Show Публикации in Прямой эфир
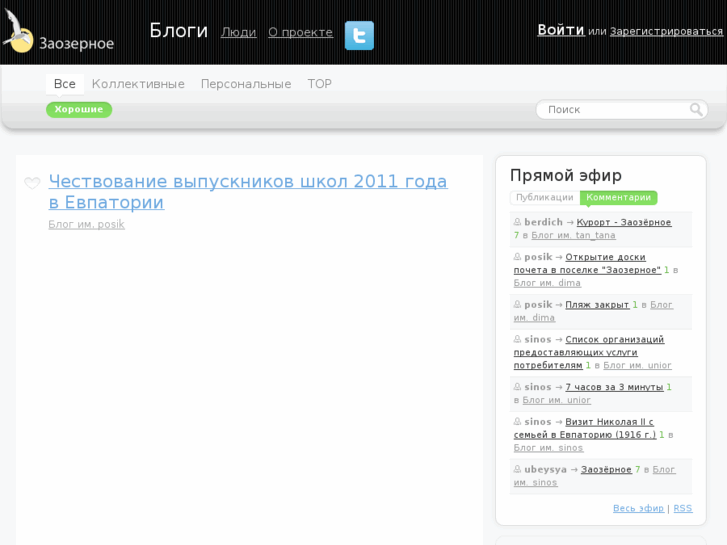Image resolution: width=727 pixels, height=545 pixels. tap(545, 198)
